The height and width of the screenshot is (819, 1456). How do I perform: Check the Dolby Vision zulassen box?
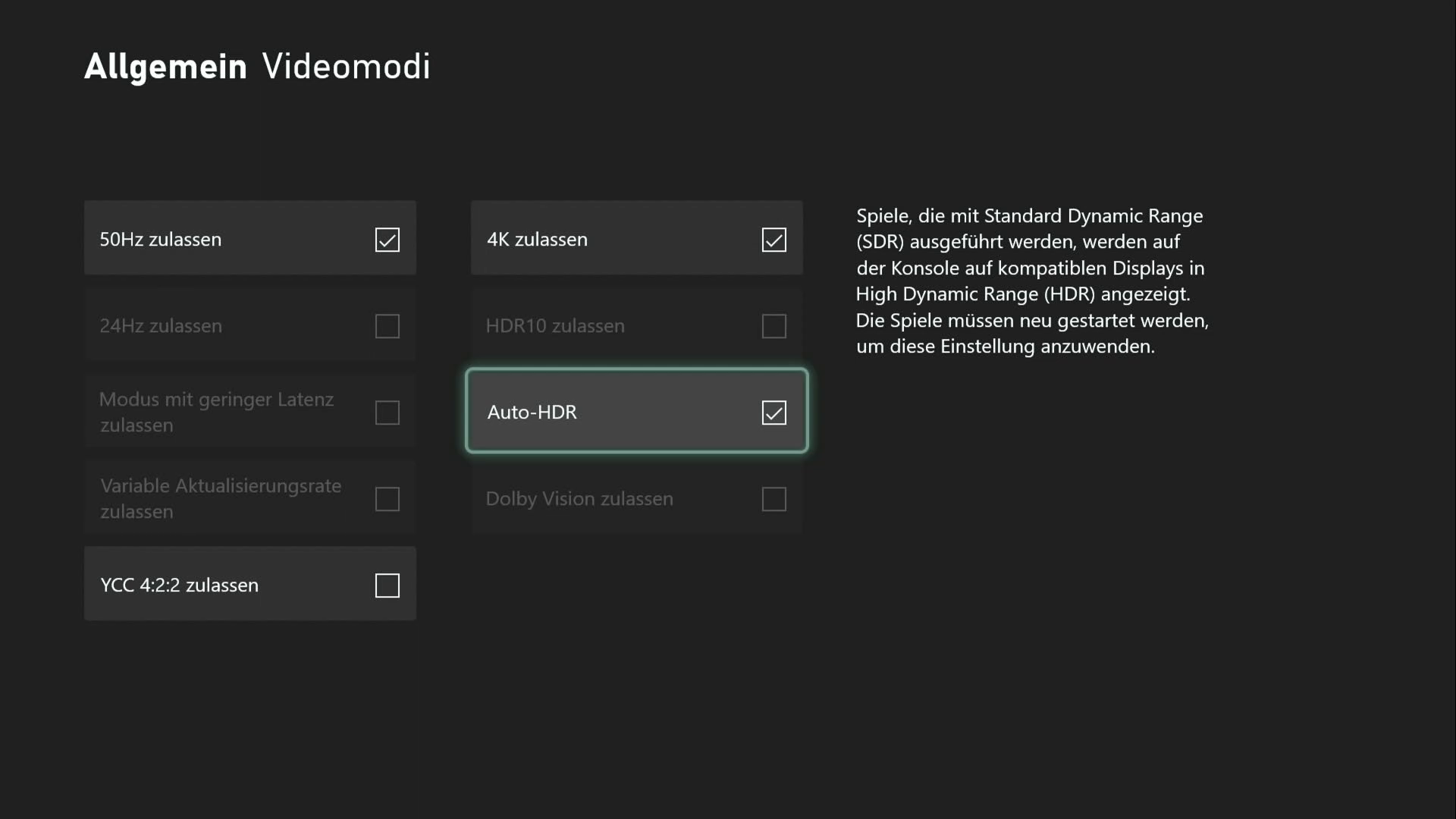pos(773,499)
